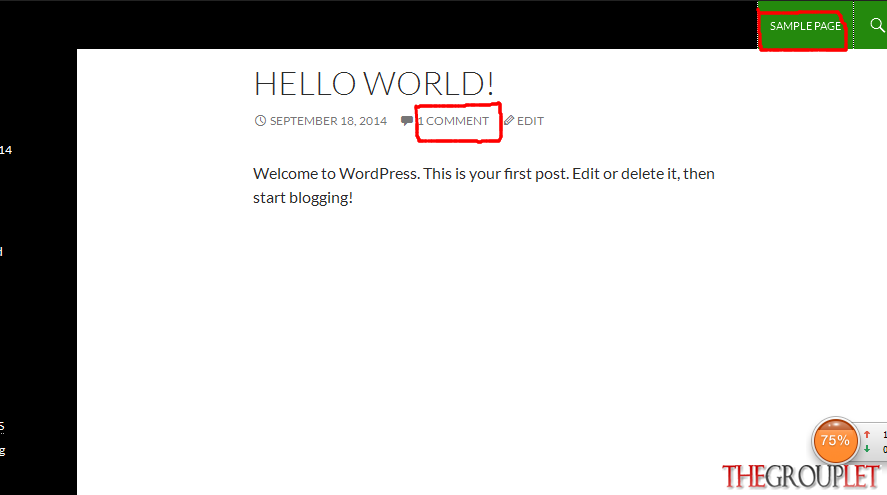Viewport: 887px width, 495px height.
Task: Click the September 18, 2014 date link
Action: (328, 121)
